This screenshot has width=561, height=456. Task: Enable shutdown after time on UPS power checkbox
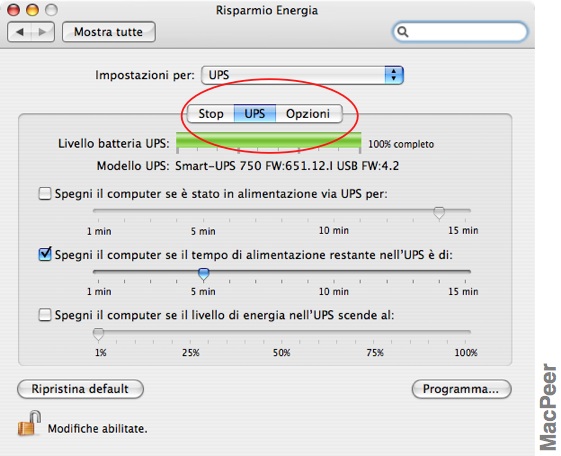pos(45,194)
